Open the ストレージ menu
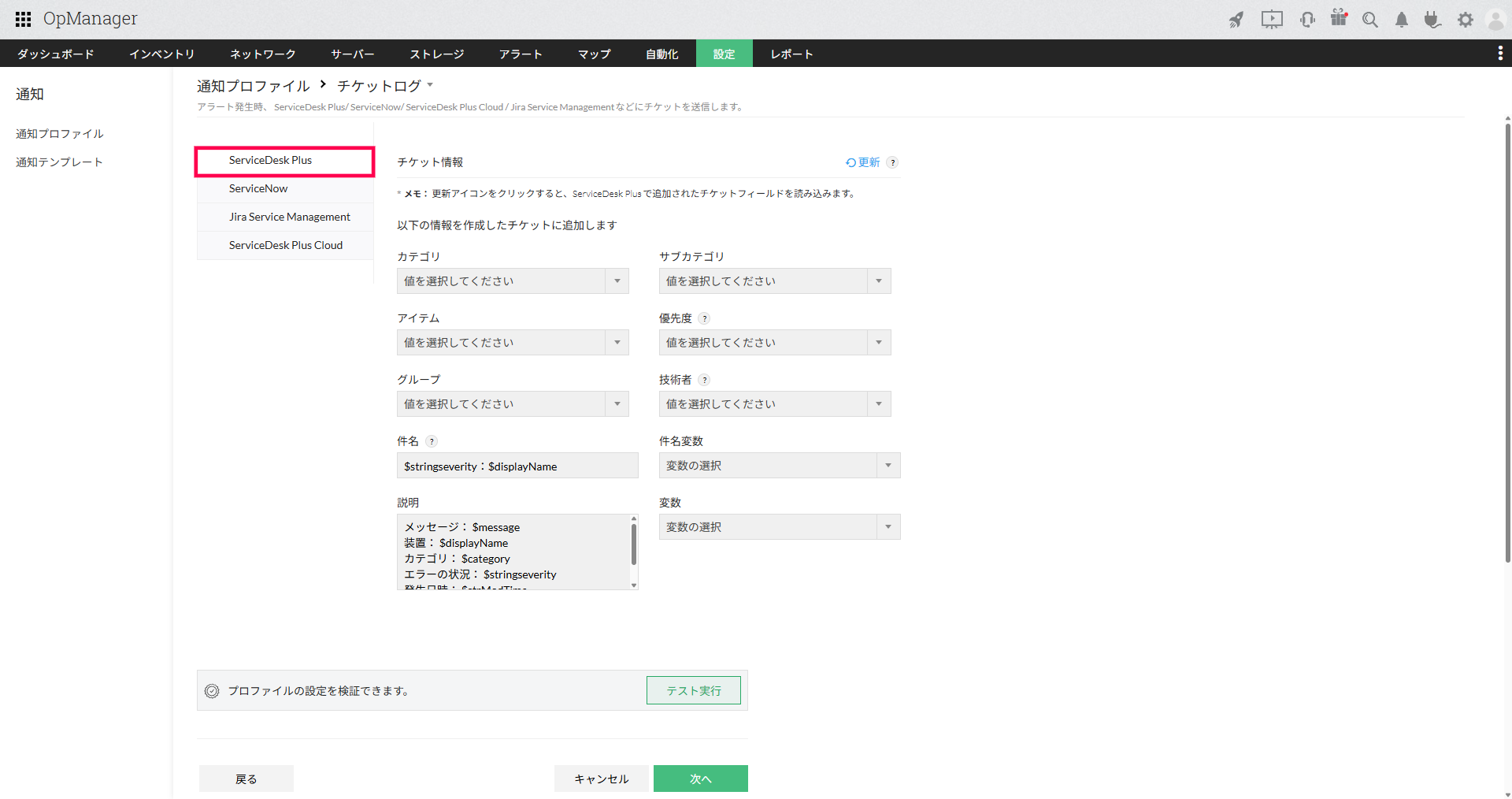 (437, 54)
